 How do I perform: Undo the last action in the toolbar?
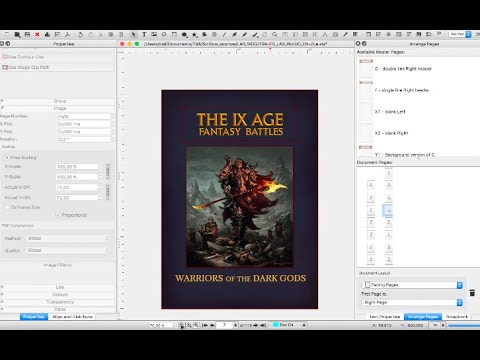tap(80, 34)
